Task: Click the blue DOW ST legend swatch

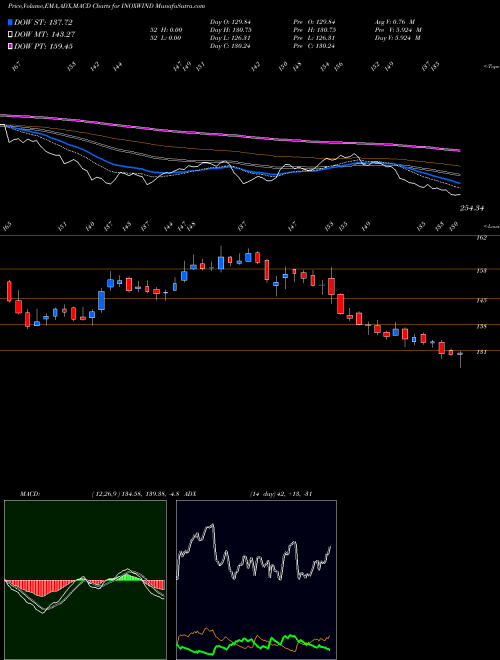Action: click(10, 22)
